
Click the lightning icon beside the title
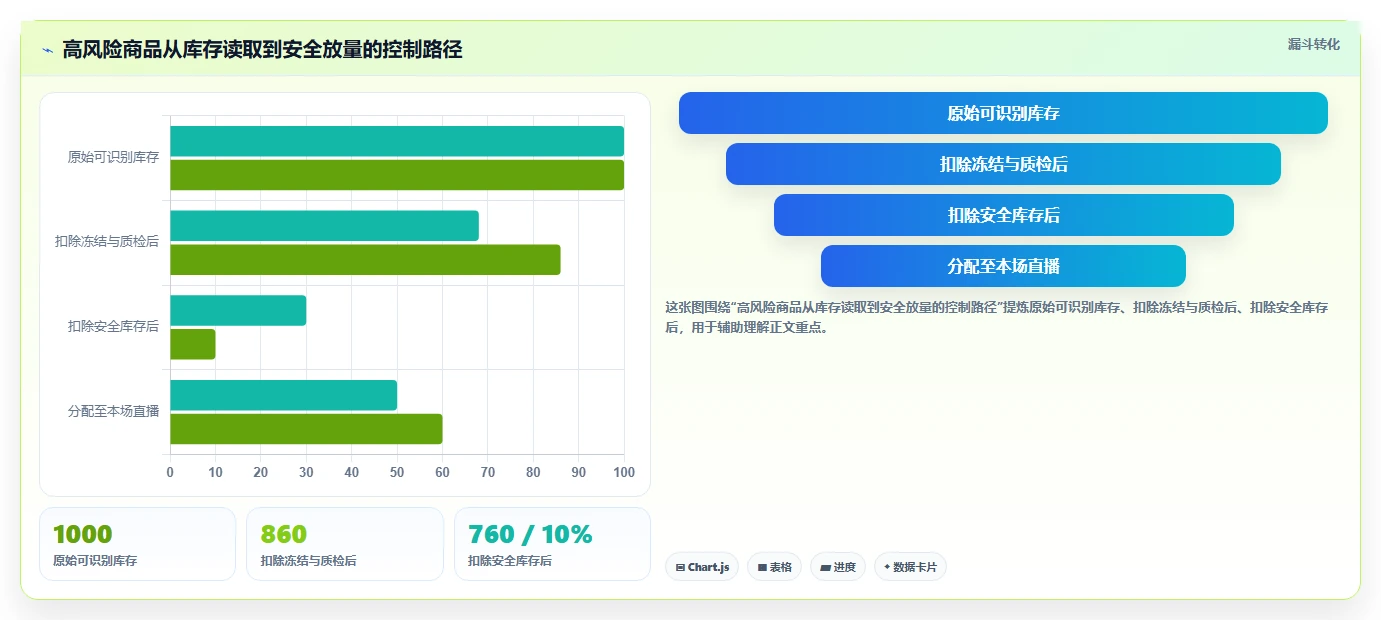point(47,50)
